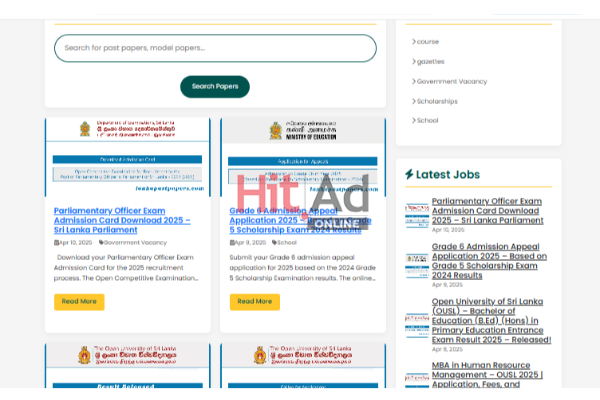Select the School category in sidebar
Image resolution: width=600 pixels, height=400 pixels.
coord(428,120)
